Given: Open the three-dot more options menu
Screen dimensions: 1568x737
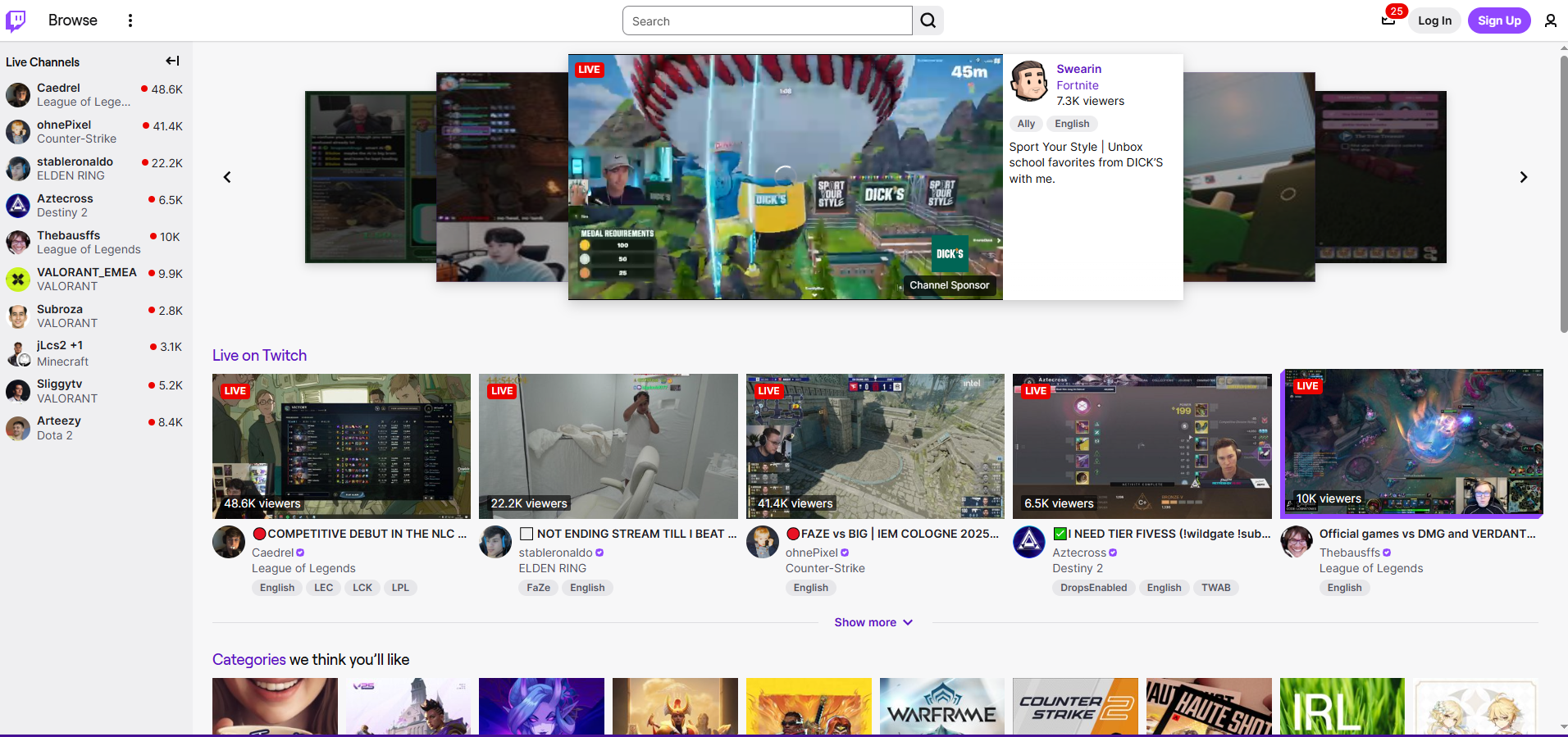Looking at the screenshot, I should coord(130,20).
